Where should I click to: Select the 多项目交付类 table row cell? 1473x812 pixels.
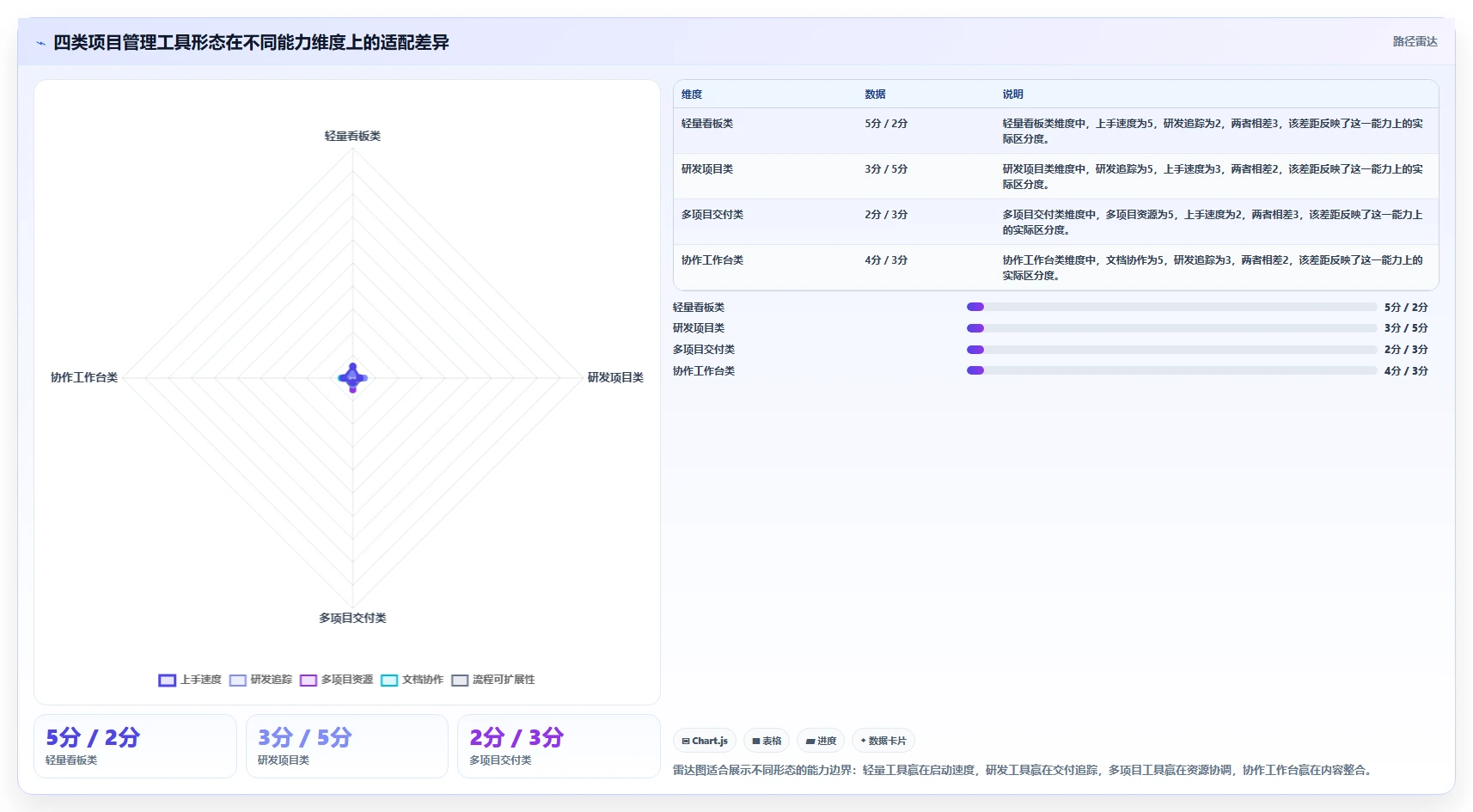coord(712,215)
